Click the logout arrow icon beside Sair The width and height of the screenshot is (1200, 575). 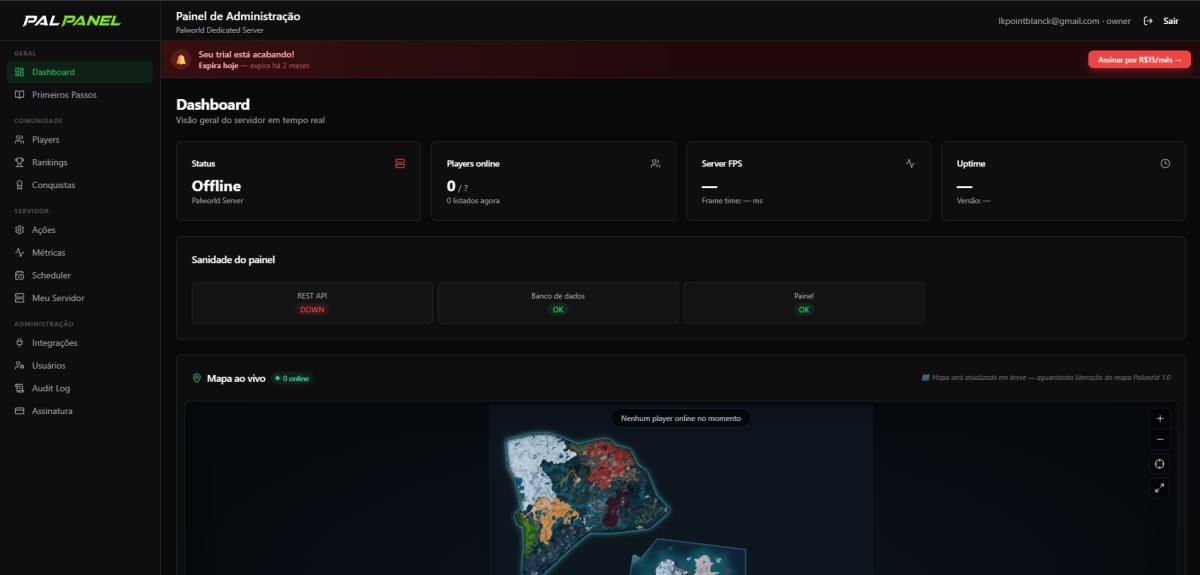[x=1148, y=20]
